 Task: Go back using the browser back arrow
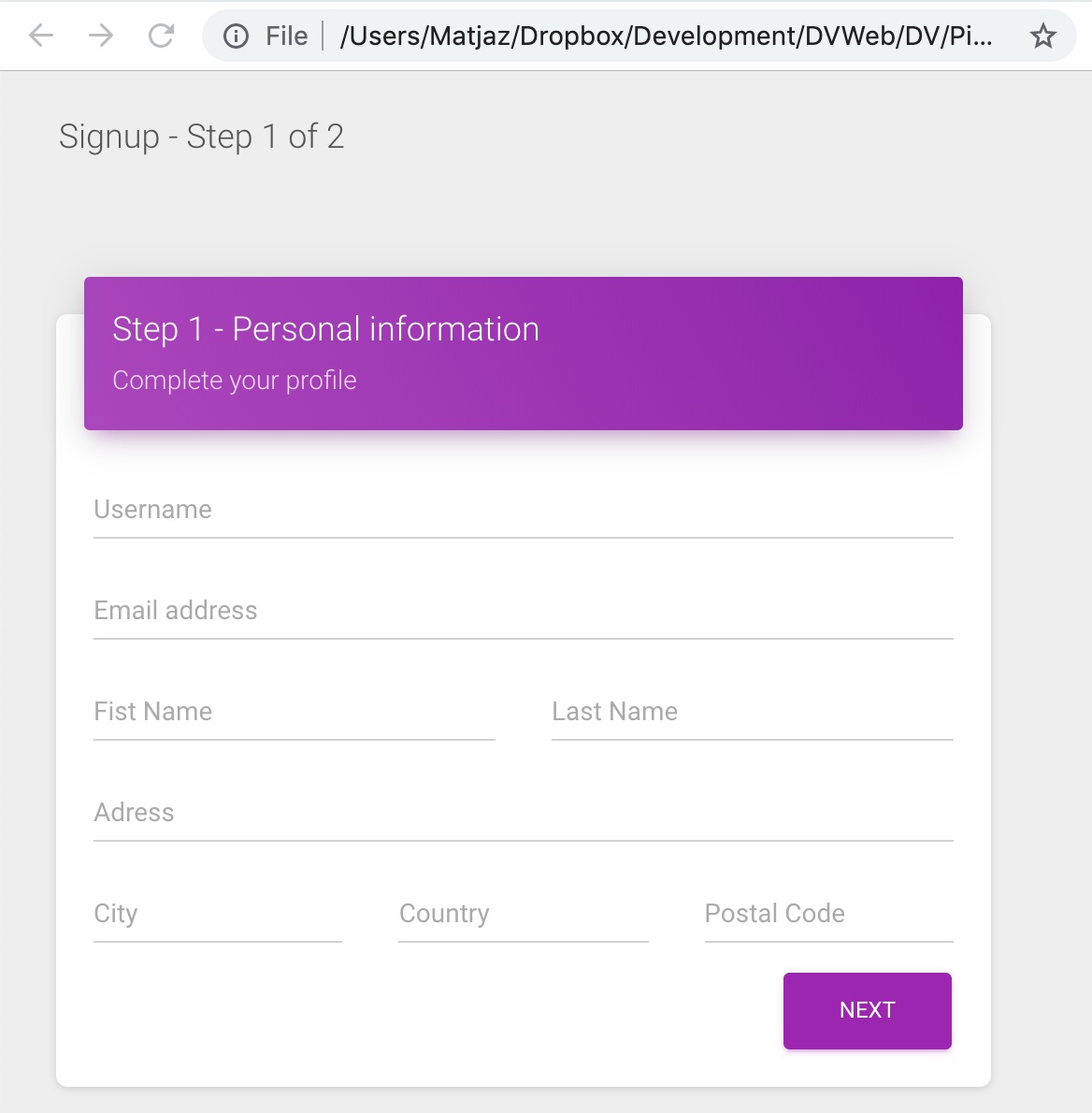click(x=41, y=36)
